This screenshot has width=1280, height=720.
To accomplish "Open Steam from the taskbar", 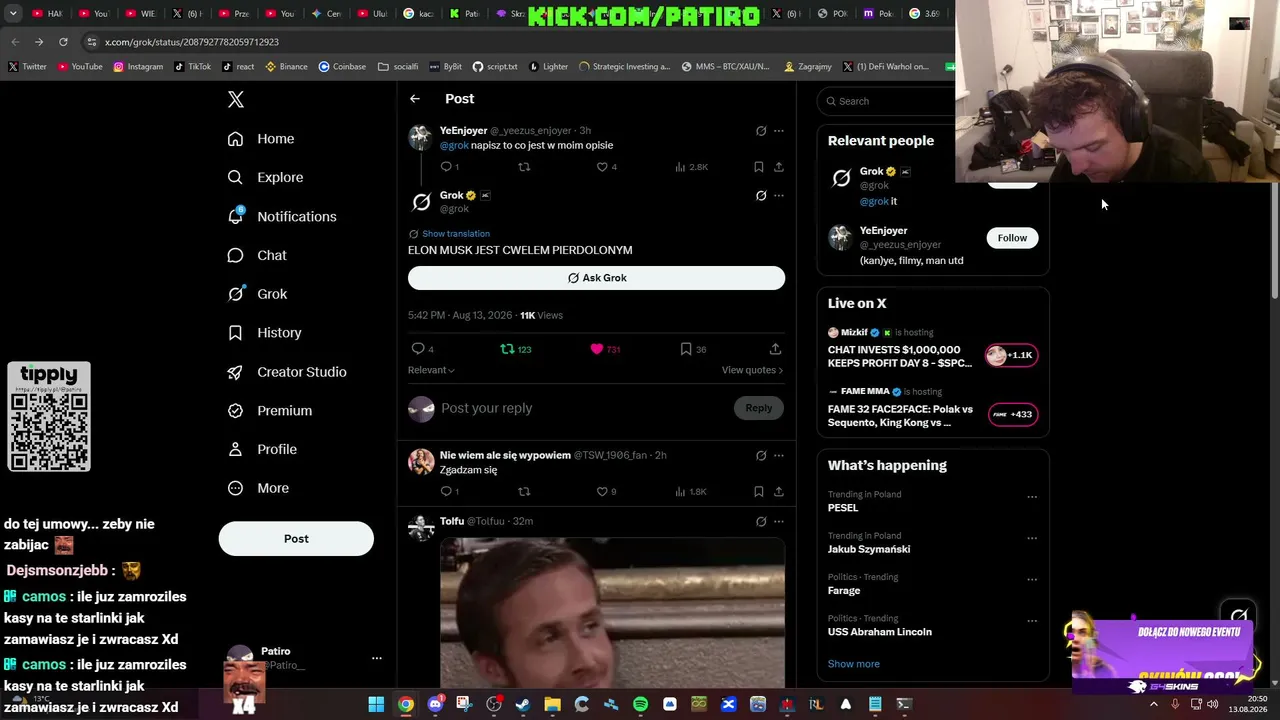I will [523, 705].
